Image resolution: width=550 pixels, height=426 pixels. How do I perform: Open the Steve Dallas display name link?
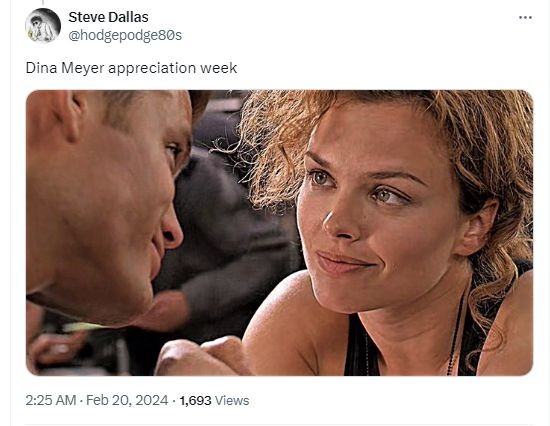(108, 17)
